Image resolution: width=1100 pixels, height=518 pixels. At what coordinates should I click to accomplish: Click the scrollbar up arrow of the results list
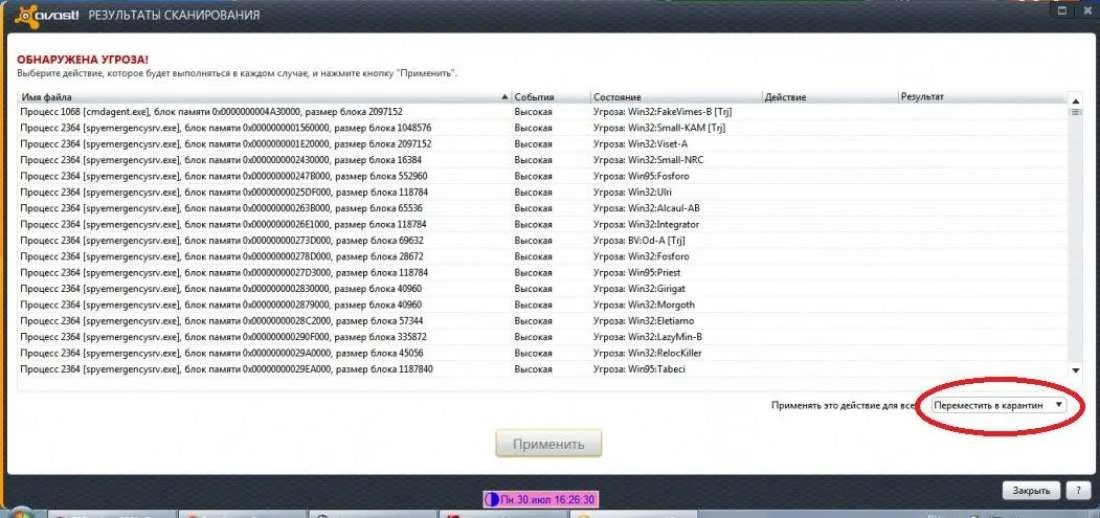1075,100
